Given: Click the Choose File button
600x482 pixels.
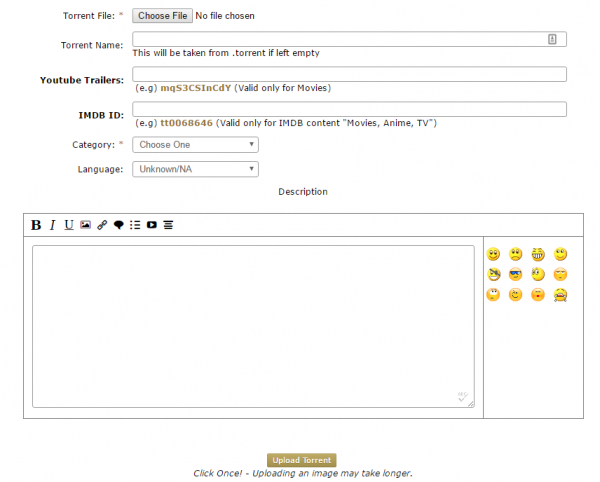Looking at the screenshot, I should 162,16.
